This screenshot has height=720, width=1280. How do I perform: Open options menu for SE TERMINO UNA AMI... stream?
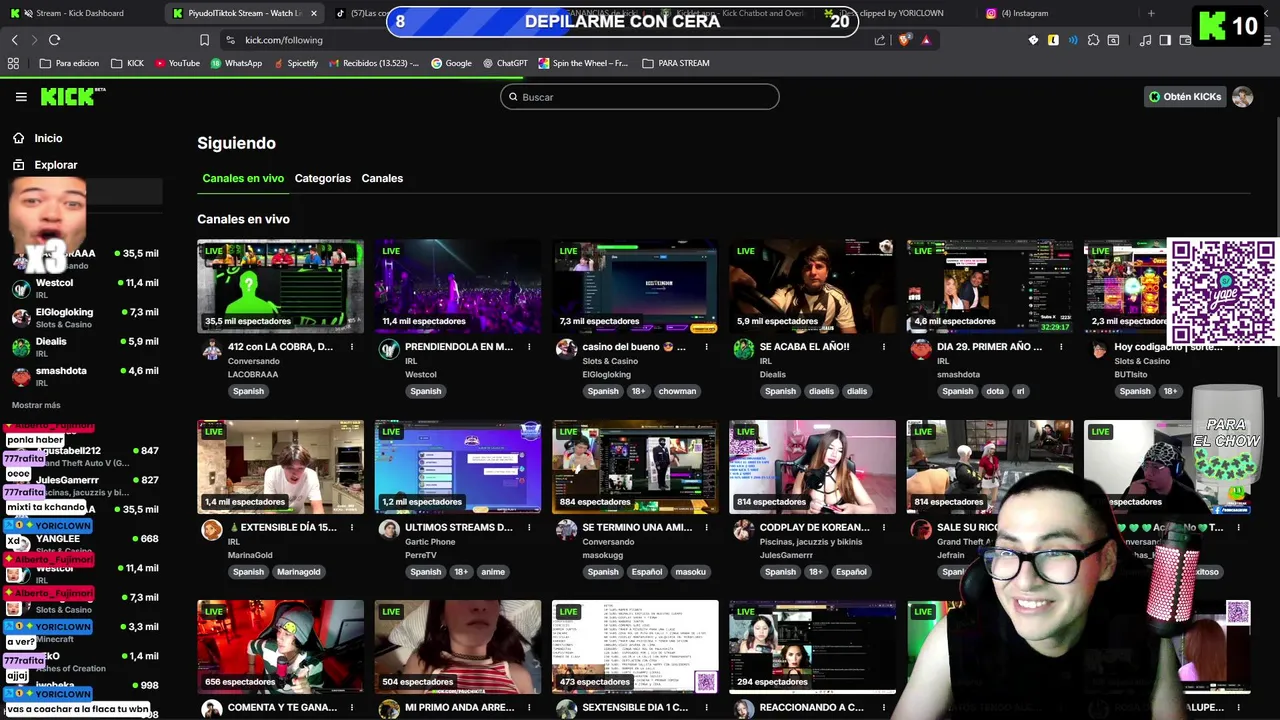click(x=706, y=527)
